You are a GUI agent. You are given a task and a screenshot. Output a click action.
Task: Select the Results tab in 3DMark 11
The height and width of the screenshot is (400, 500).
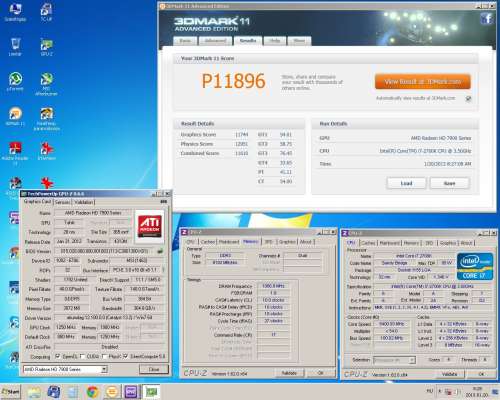click(248, 40)
